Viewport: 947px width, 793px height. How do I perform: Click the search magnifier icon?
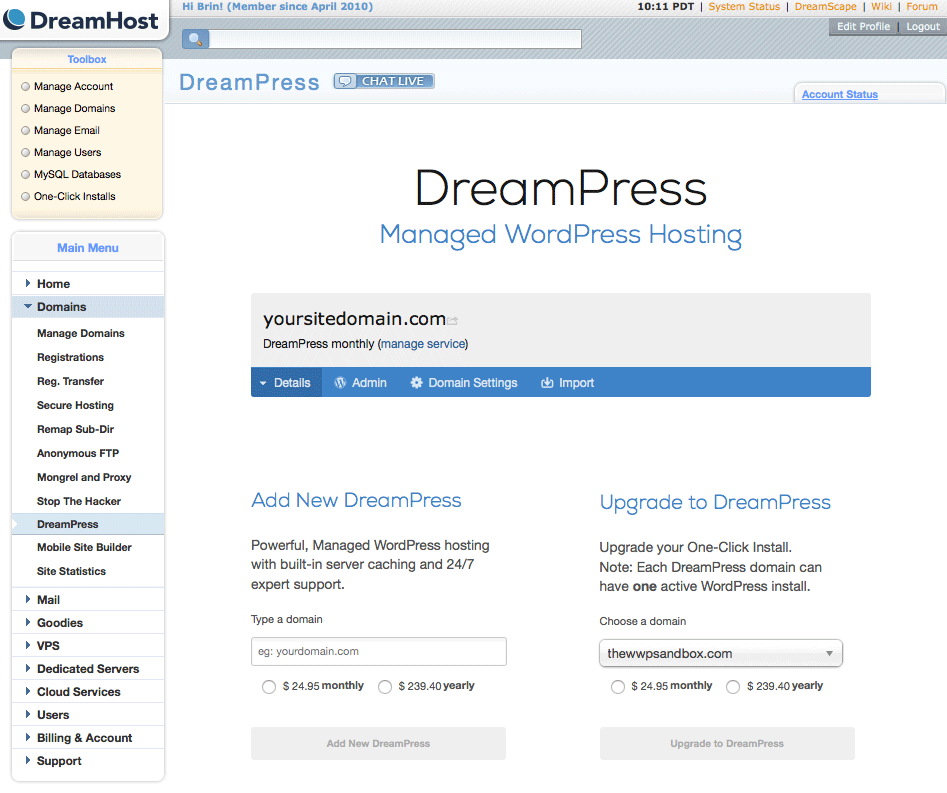pos(195,39)
